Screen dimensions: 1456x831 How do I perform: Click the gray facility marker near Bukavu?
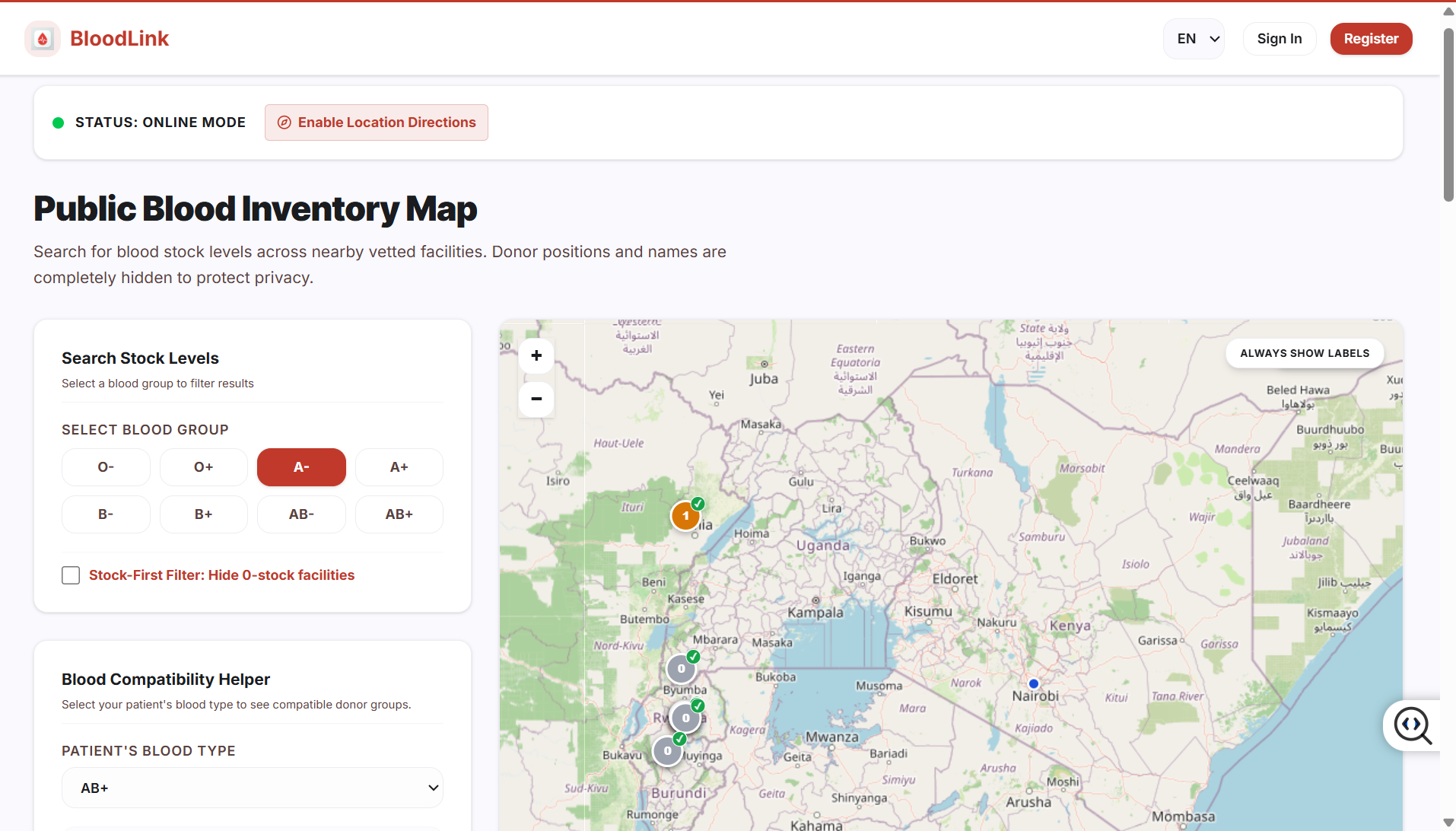coord(667,751)
